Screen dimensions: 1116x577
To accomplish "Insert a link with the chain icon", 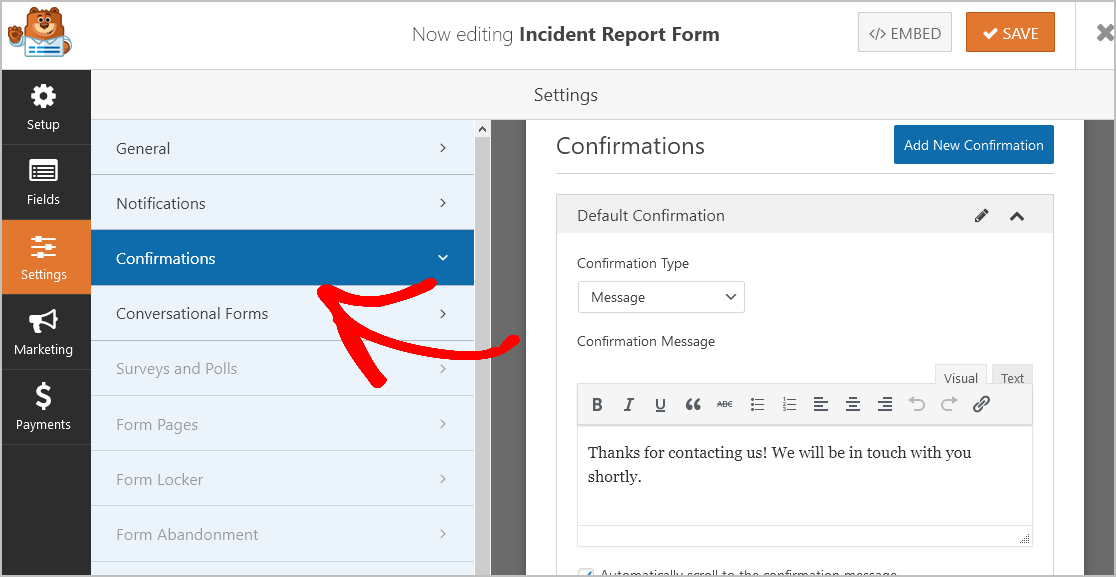I will pyautogui.click(x=981, y=405).
